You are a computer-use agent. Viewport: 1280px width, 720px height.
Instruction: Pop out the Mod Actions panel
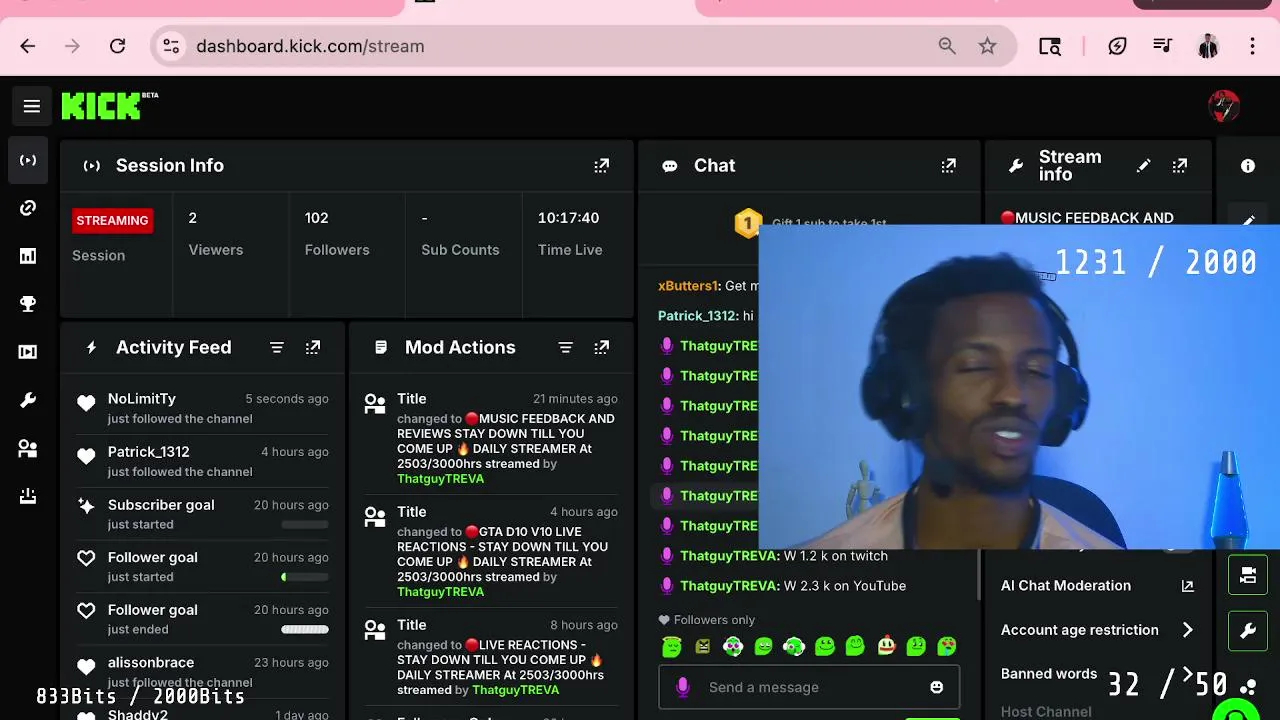[601, 347]
